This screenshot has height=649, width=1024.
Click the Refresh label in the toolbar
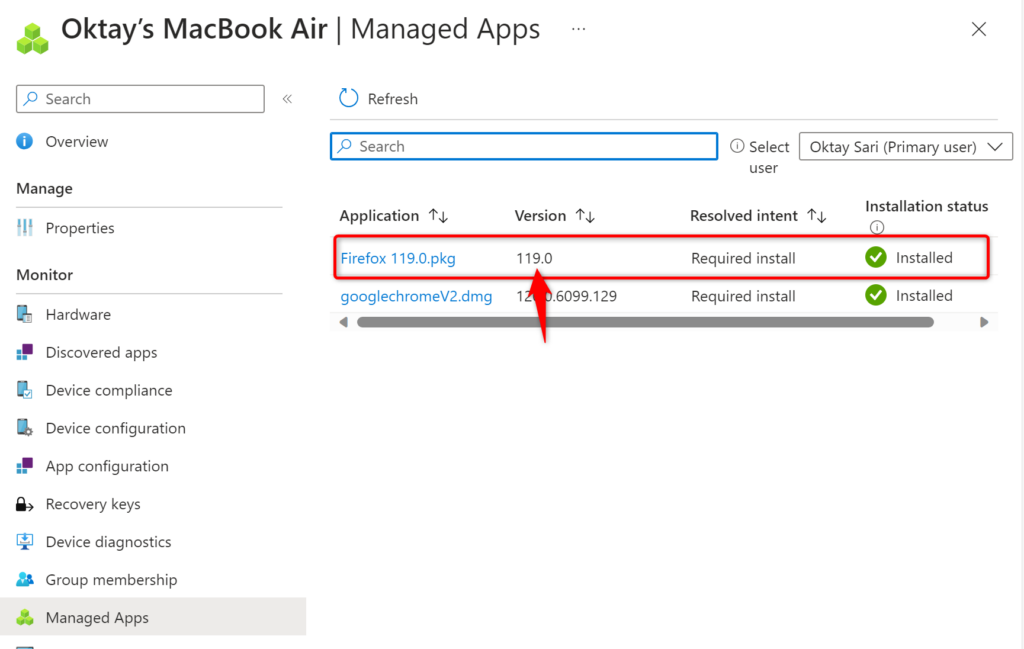(x=392, y=99)
